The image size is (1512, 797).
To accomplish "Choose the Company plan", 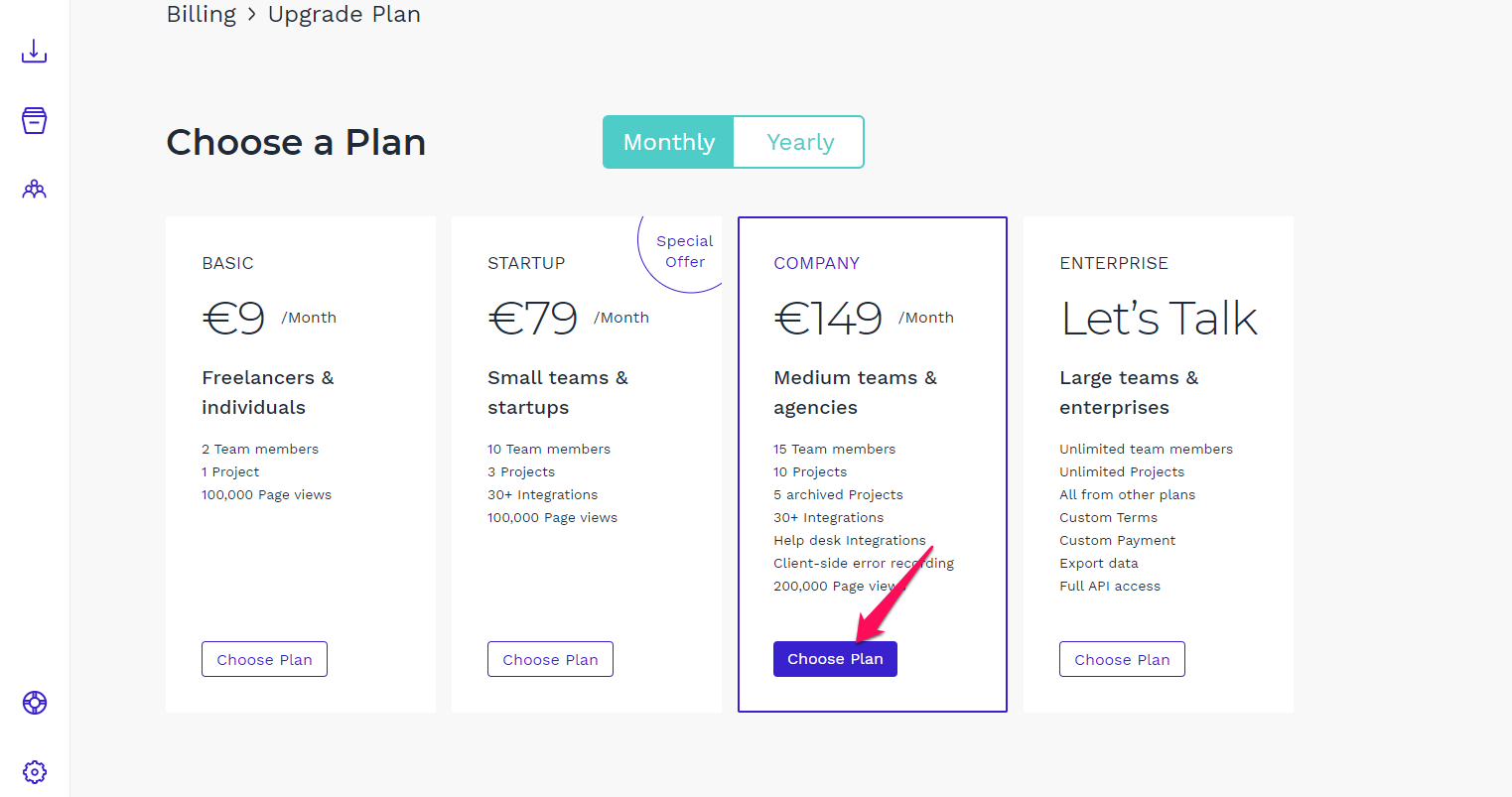I will 835,659.
